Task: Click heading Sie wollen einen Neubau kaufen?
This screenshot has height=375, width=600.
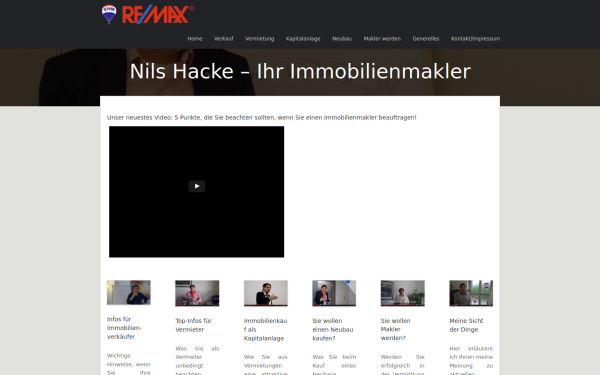Action: [333, 329]
